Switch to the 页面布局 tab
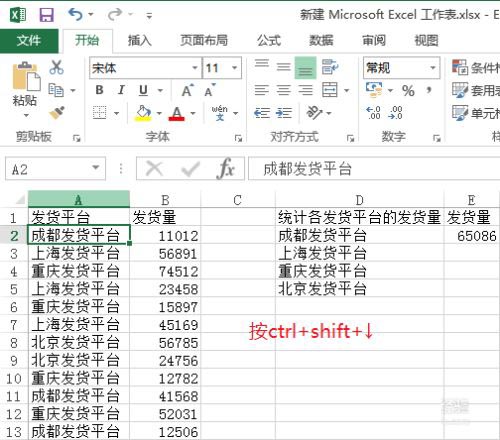The width and height of the screenshot is (500, 440). coord(204,40)
